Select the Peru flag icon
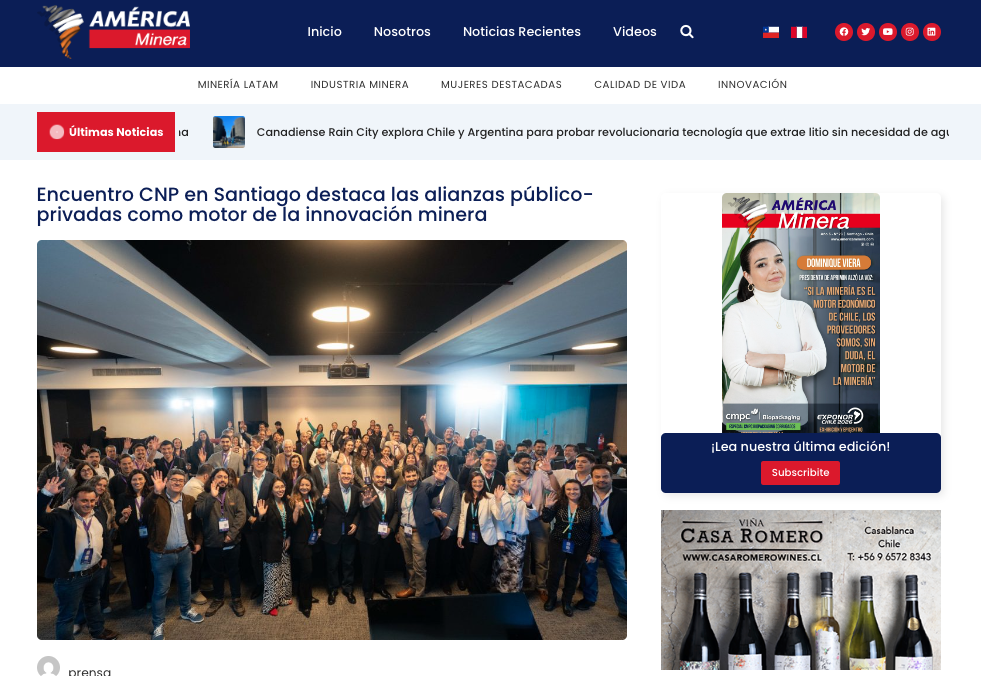Image resolution: width=981 pixels, height=676 pixels. point(799,32)
